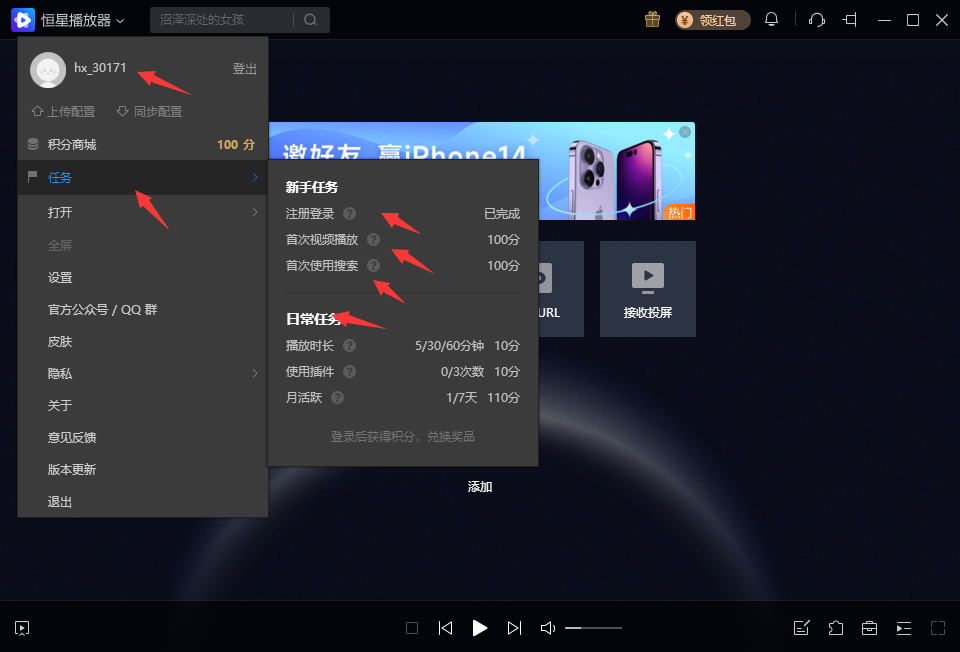Open 官方公众号 / QQ 群 entry

tap(103, 310)
